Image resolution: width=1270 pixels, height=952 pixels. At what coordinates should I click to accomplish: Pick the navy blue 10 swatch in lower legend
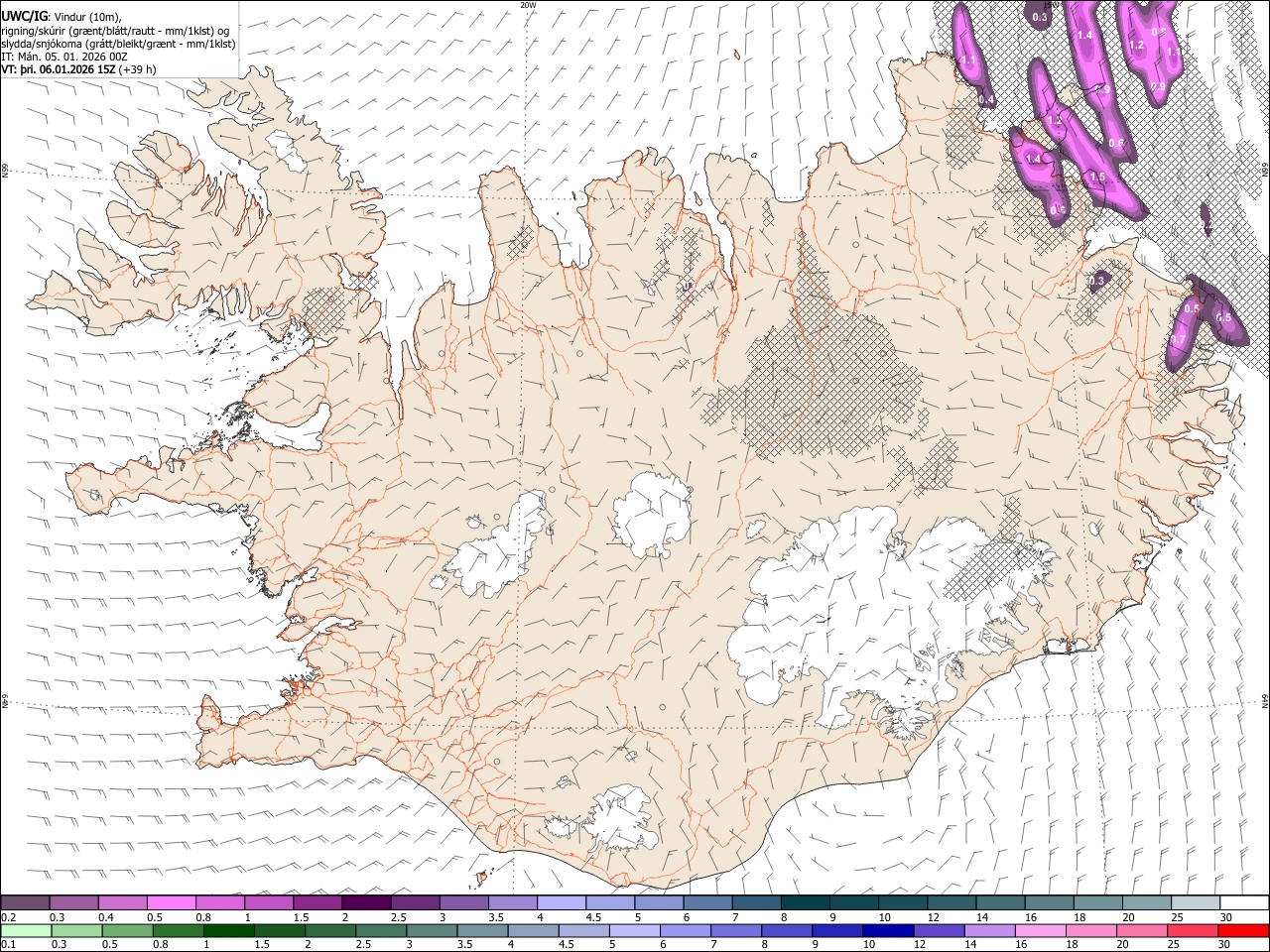[888, 930]
